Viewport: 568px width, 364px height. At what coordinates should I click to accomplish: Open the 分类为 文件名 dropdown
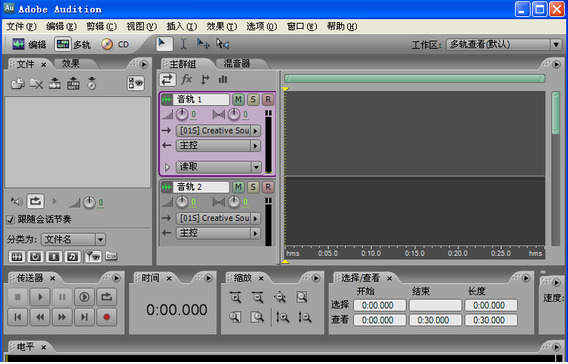coord(73,239)
